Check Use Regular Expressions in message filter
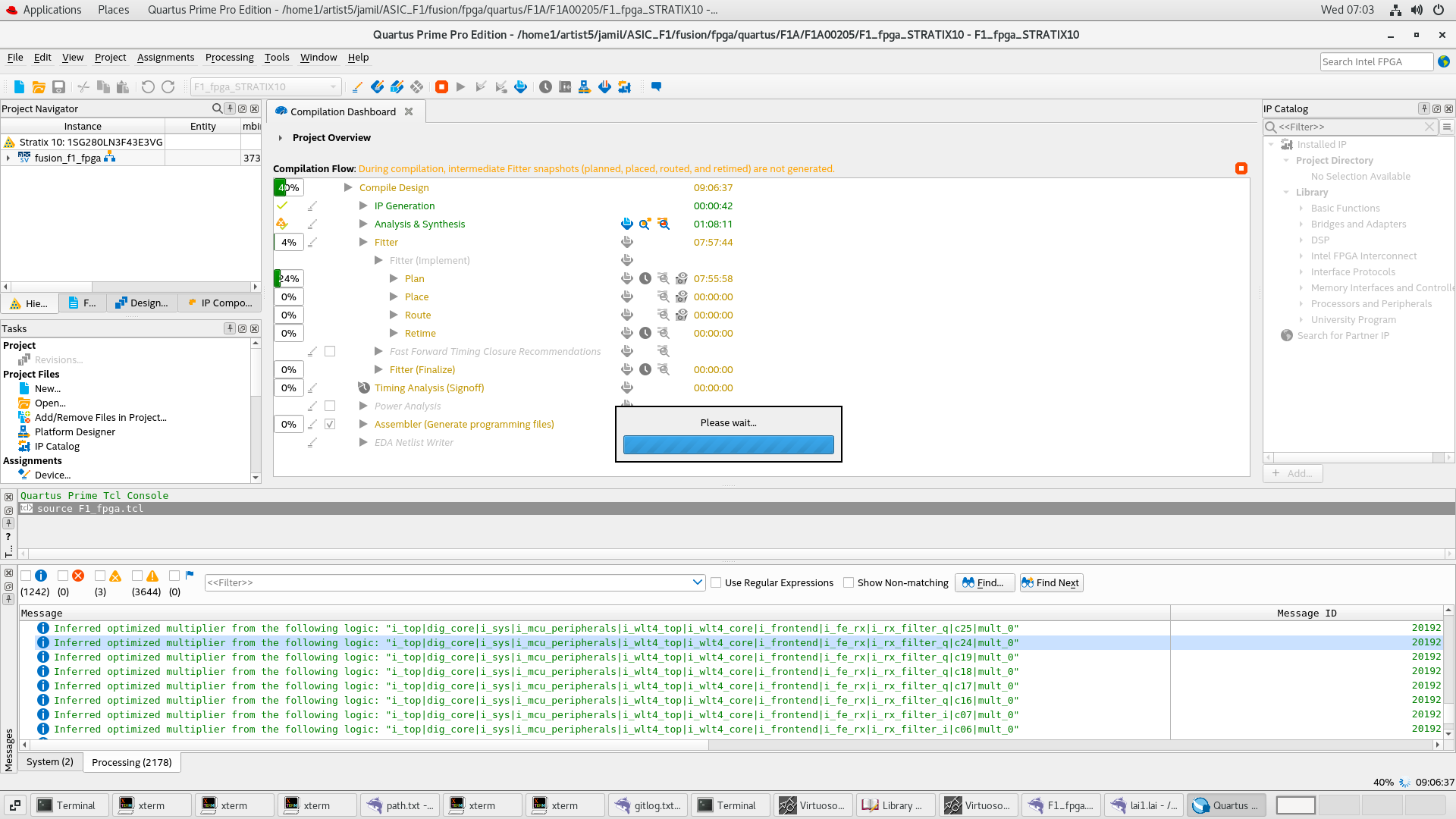Viewport: 1456px width, 819px height. coord(717,582)
